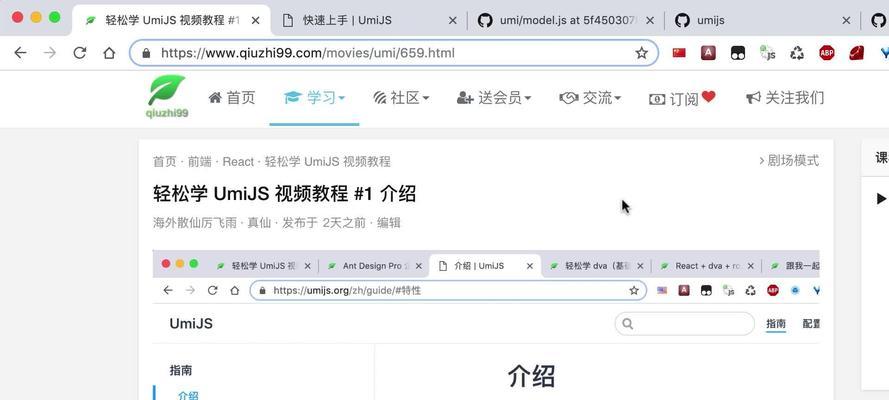
Task: Open the js extension icon
Action: pos(768,53)
